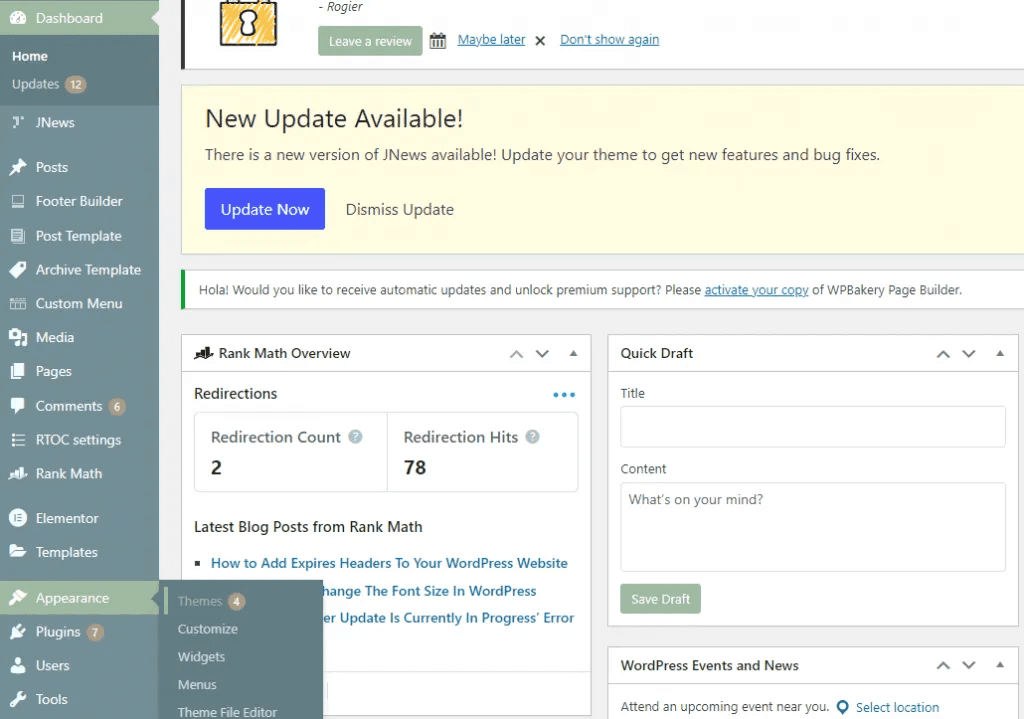Open the Expires Headers blog post link

389,563
